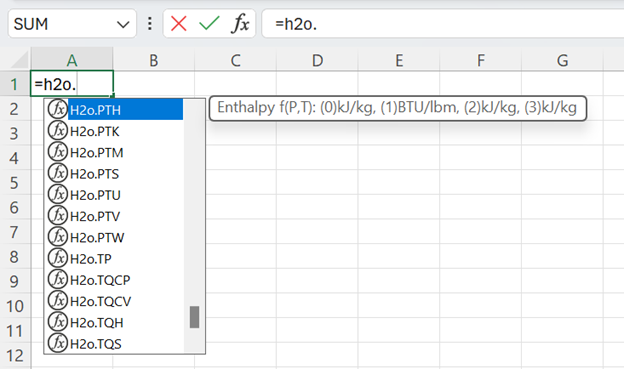Click the fx icon beside H2o.PTV
Viewport: 624px width, 369px height.
pyautogui.click(x=58, y=215)
